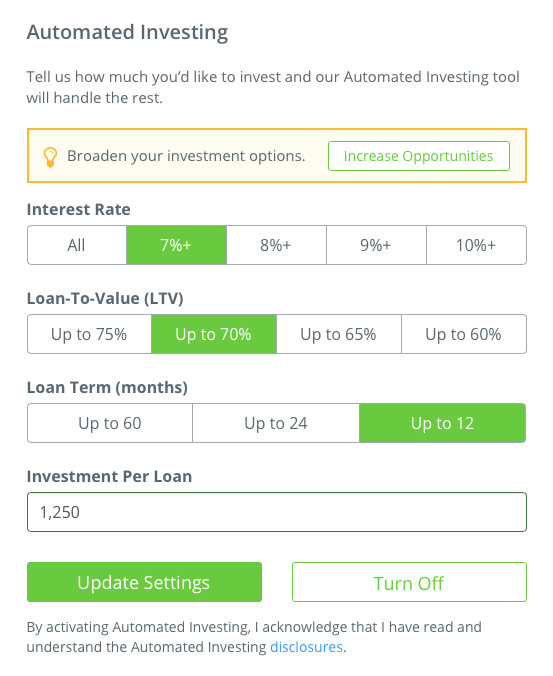
Task: Click the lightbulb tip icon
Action: (x=50, y=157)
